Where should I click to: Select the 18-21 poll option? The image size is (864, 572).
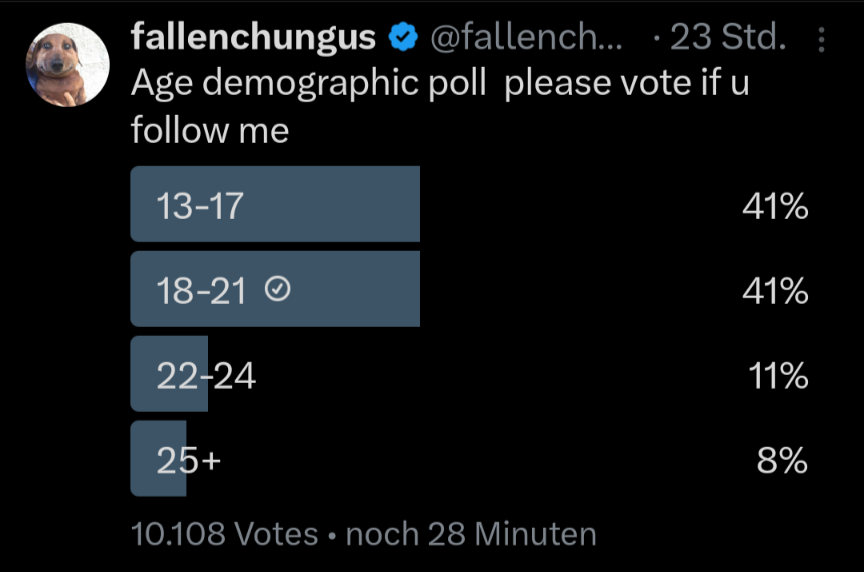coord(200,290)
